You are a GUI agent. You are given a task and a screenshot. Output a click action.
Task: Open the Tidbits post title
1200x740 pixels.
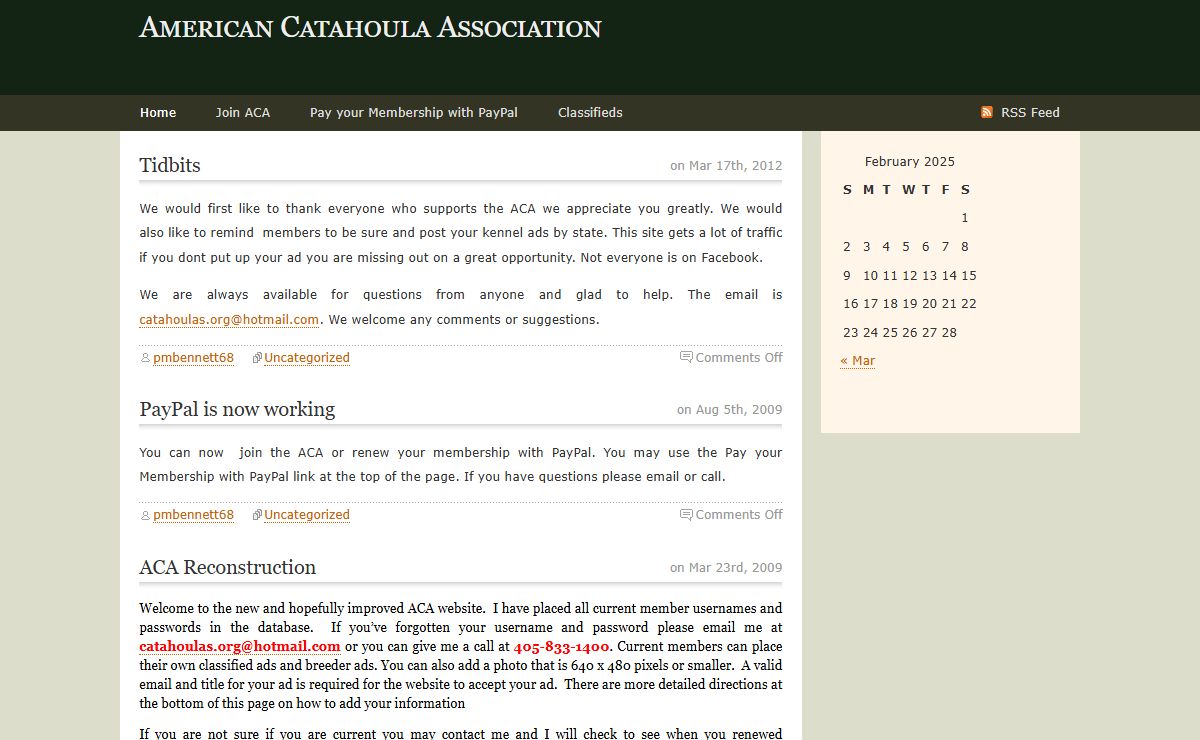click(170, 165)
